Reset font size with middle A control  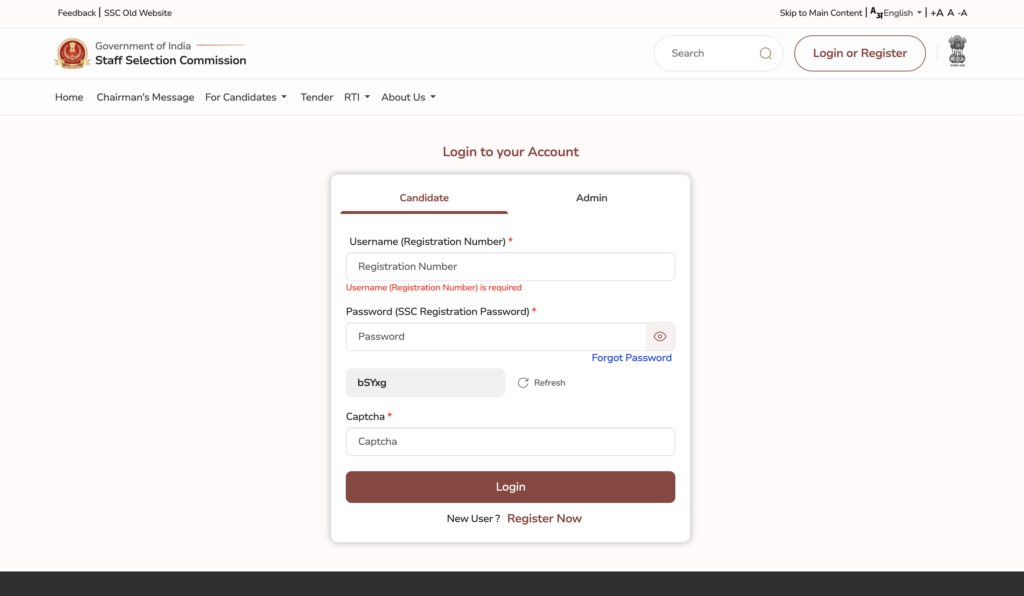pyautogui.click(x=950, y=12)
